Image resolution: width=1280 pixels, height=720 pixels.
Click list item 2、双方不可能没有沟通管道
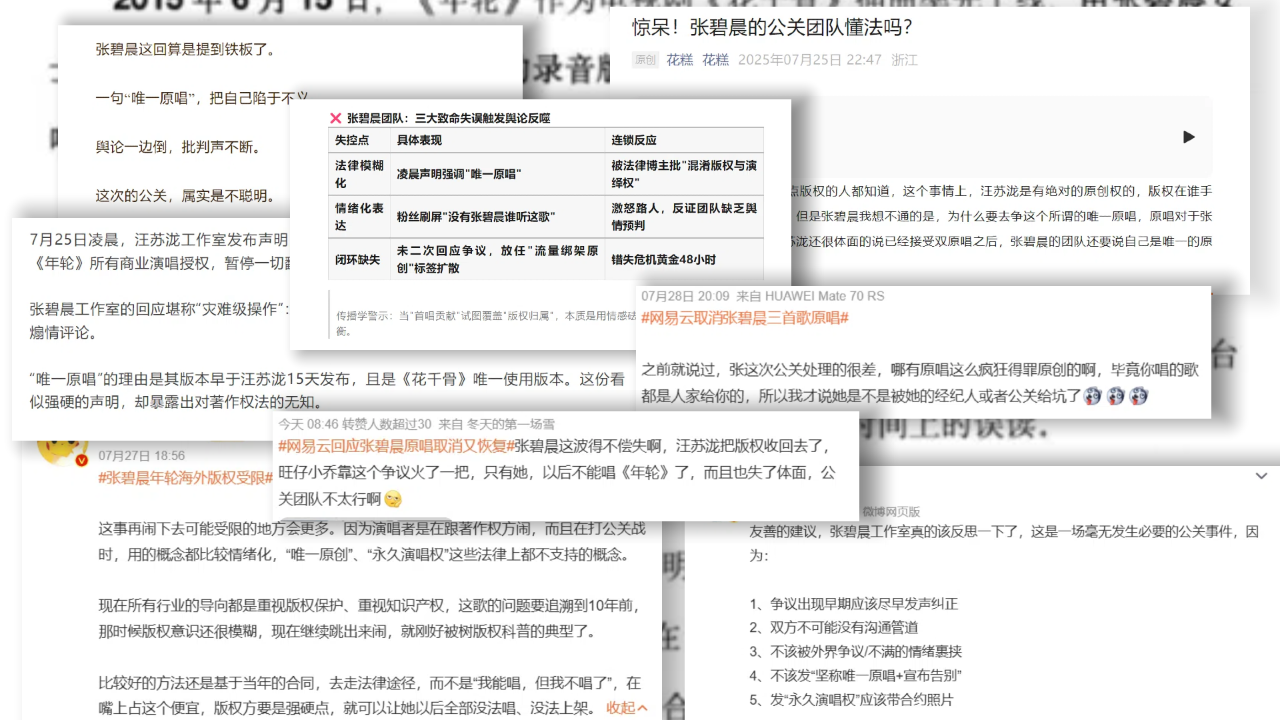click(833, 628)
